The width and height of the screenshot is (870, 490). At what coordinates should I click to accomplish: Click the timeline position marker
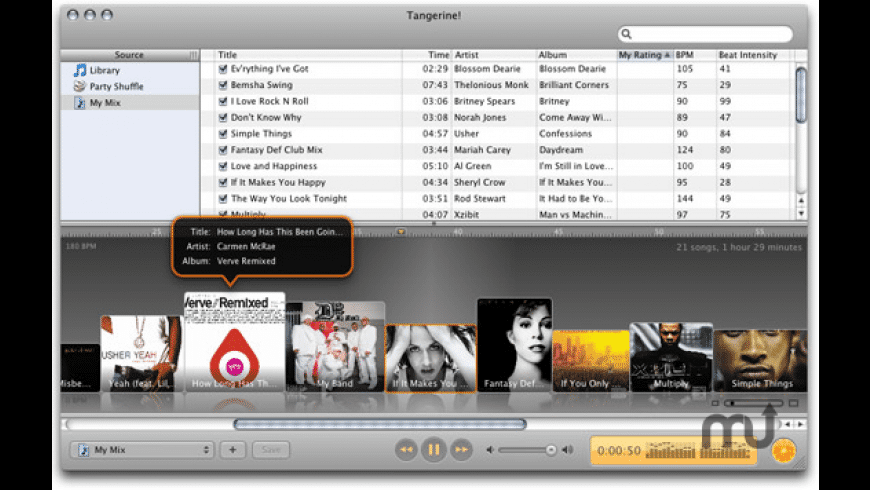(x=401, y=231)
